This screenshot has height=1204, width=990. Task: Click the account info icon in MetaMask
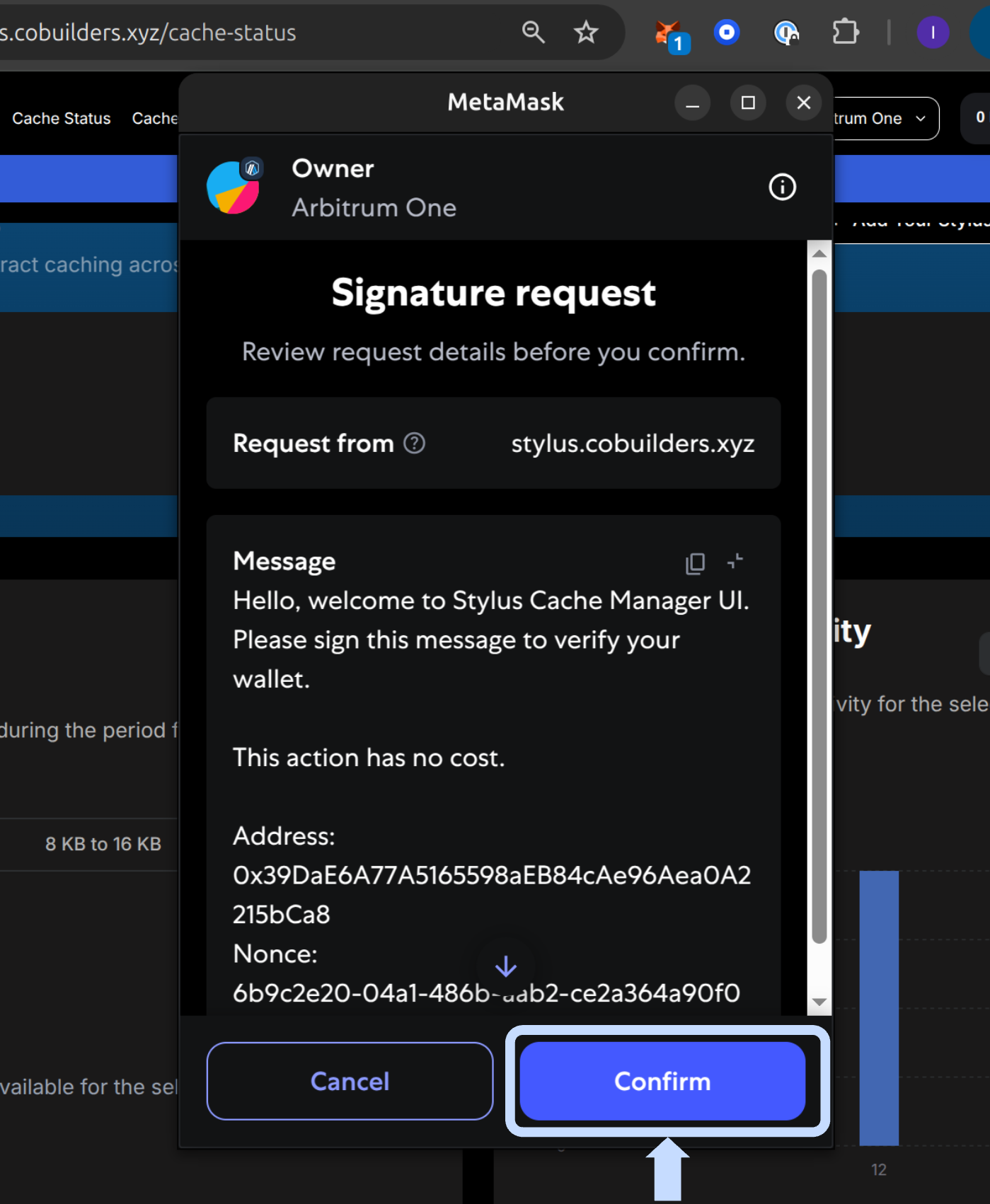click(782, 187)
